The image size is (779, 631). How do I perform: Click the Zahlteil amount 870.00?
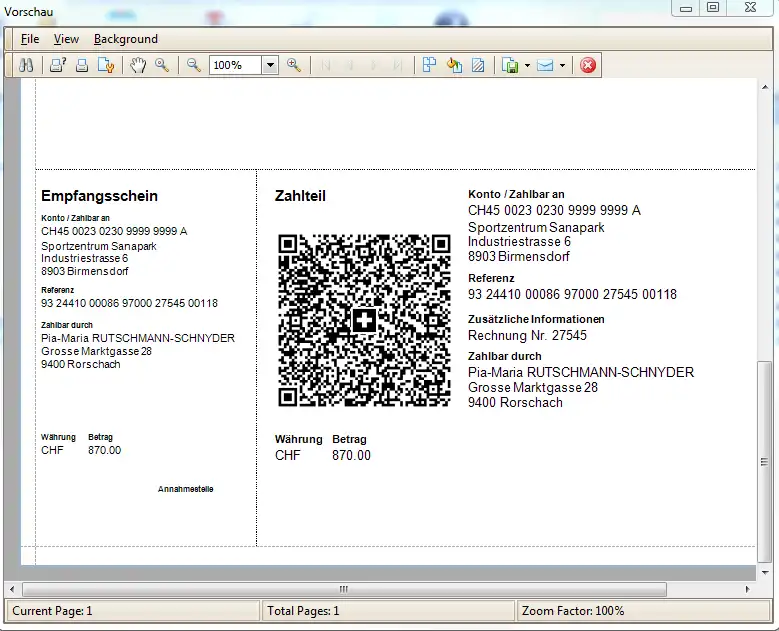(x=351, y=455)
